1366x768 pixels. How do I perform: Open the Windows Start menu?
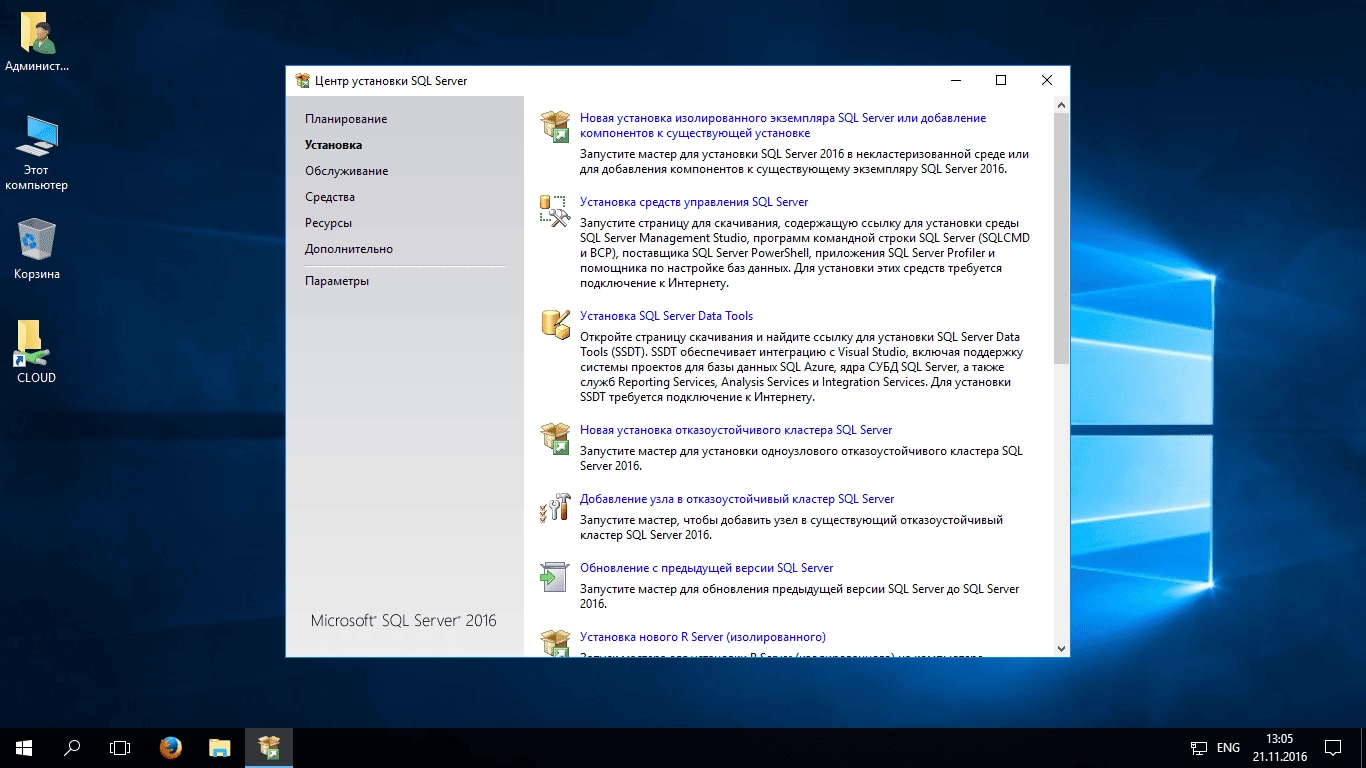[x=24, y=747]
